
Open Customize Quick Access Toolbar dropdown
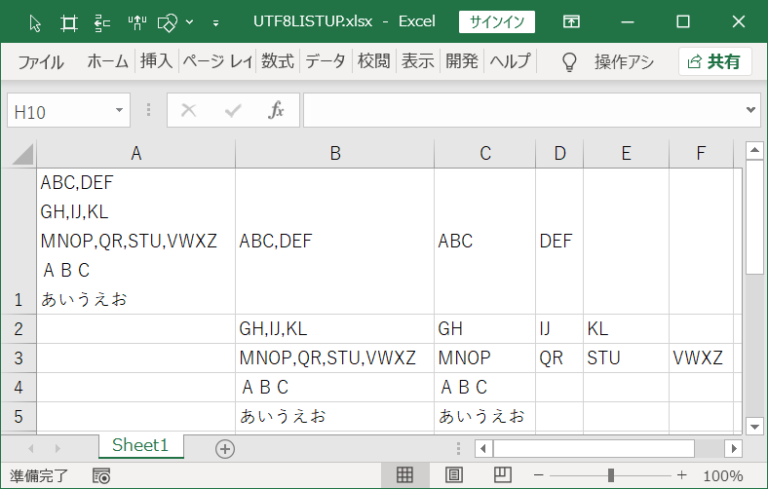tap(216, 23)
